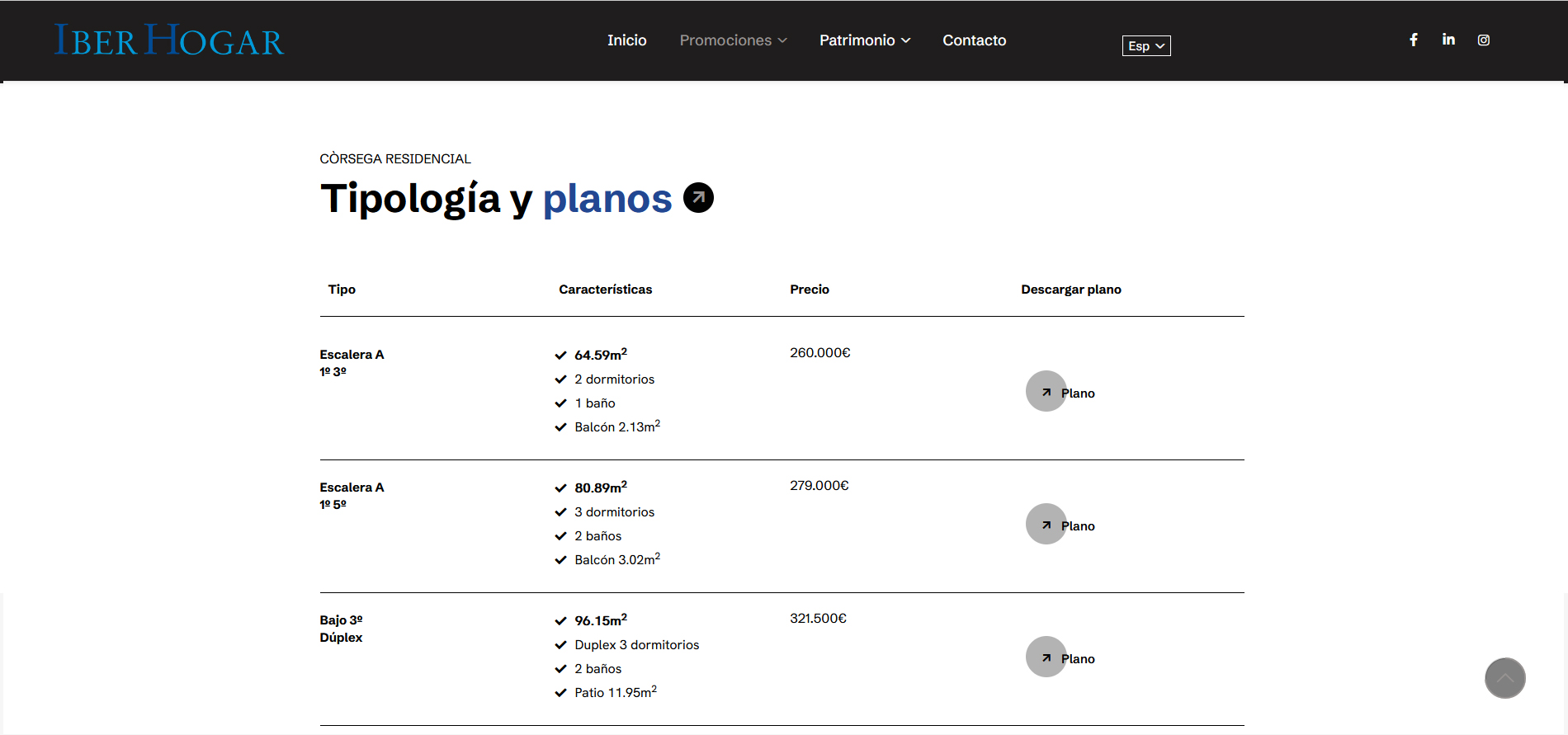Viewport: 1568px width, 735px height.
Task: Visit the Instagram icon link
Action: (x=1483, y=40)
